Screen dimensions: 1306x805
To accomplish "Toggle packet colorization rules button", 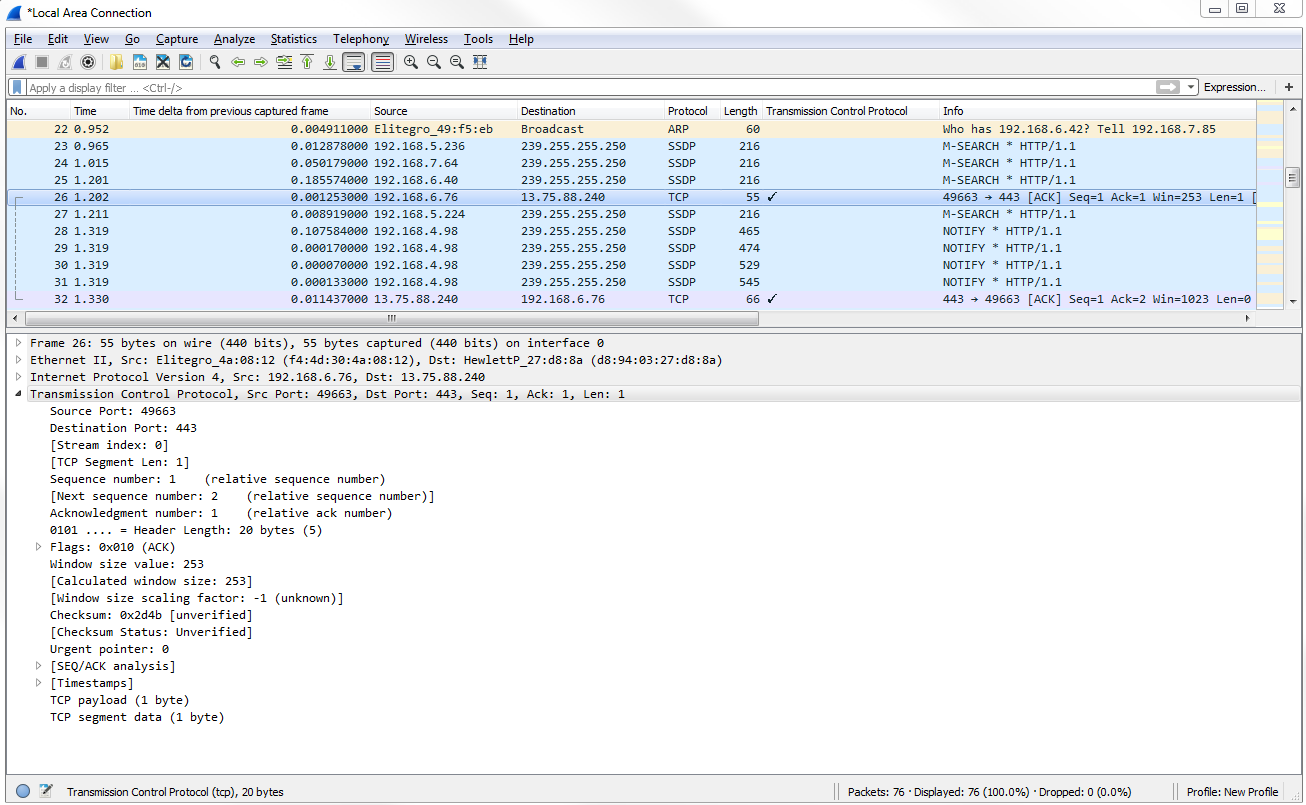I will click(382, 62).
